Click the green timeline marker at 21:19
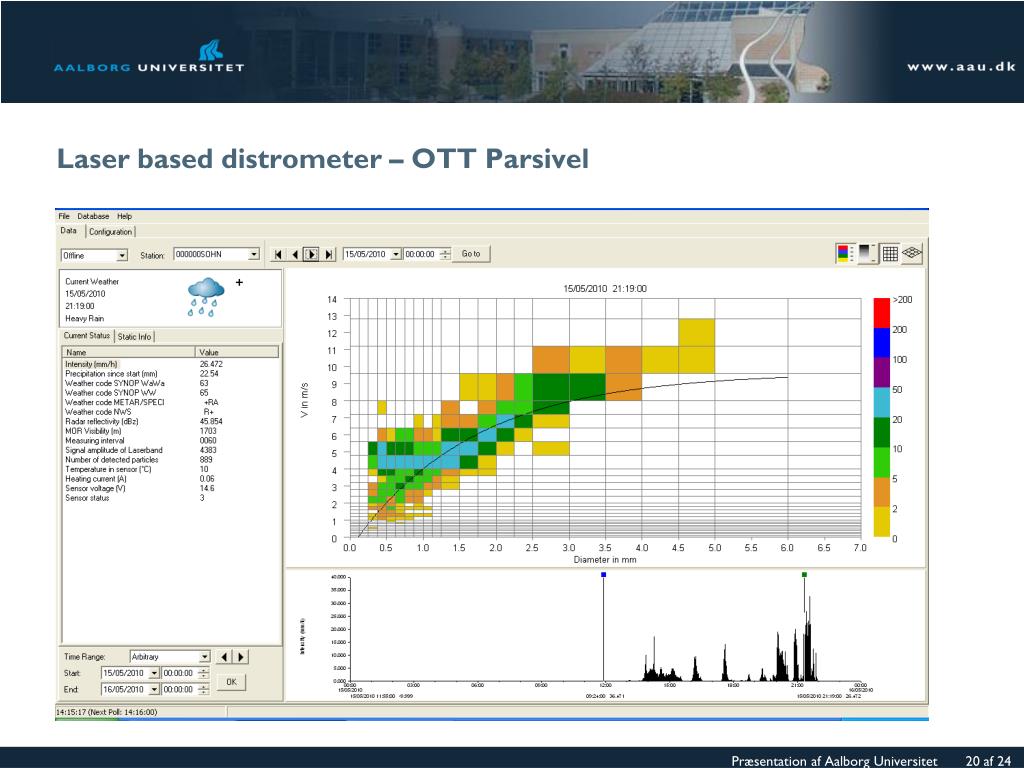1024x768 pixels. [805, 575]
